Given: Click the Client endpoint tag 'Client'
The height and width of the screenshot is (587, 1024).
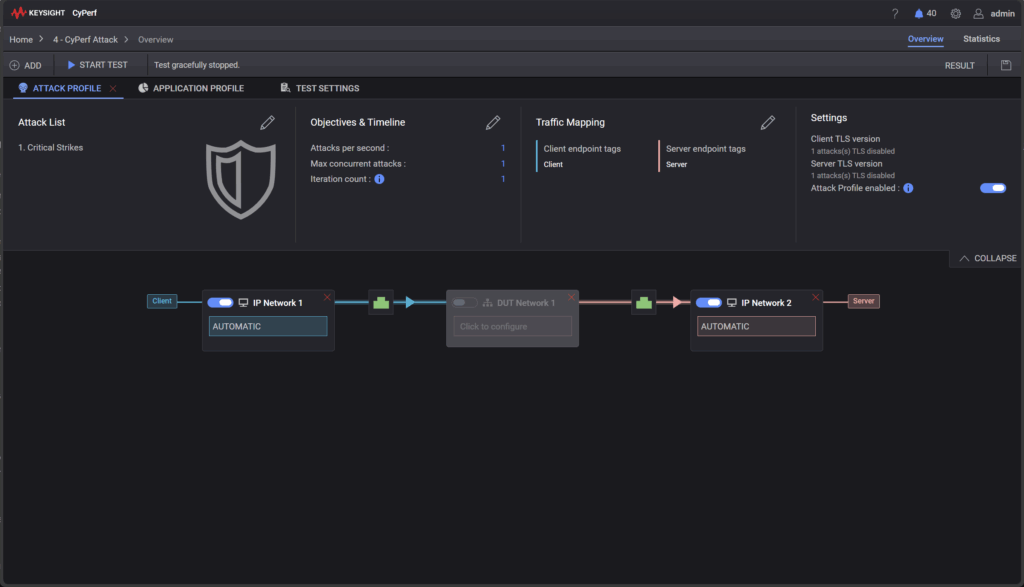Looking at the screenshot, I should 553,165.
